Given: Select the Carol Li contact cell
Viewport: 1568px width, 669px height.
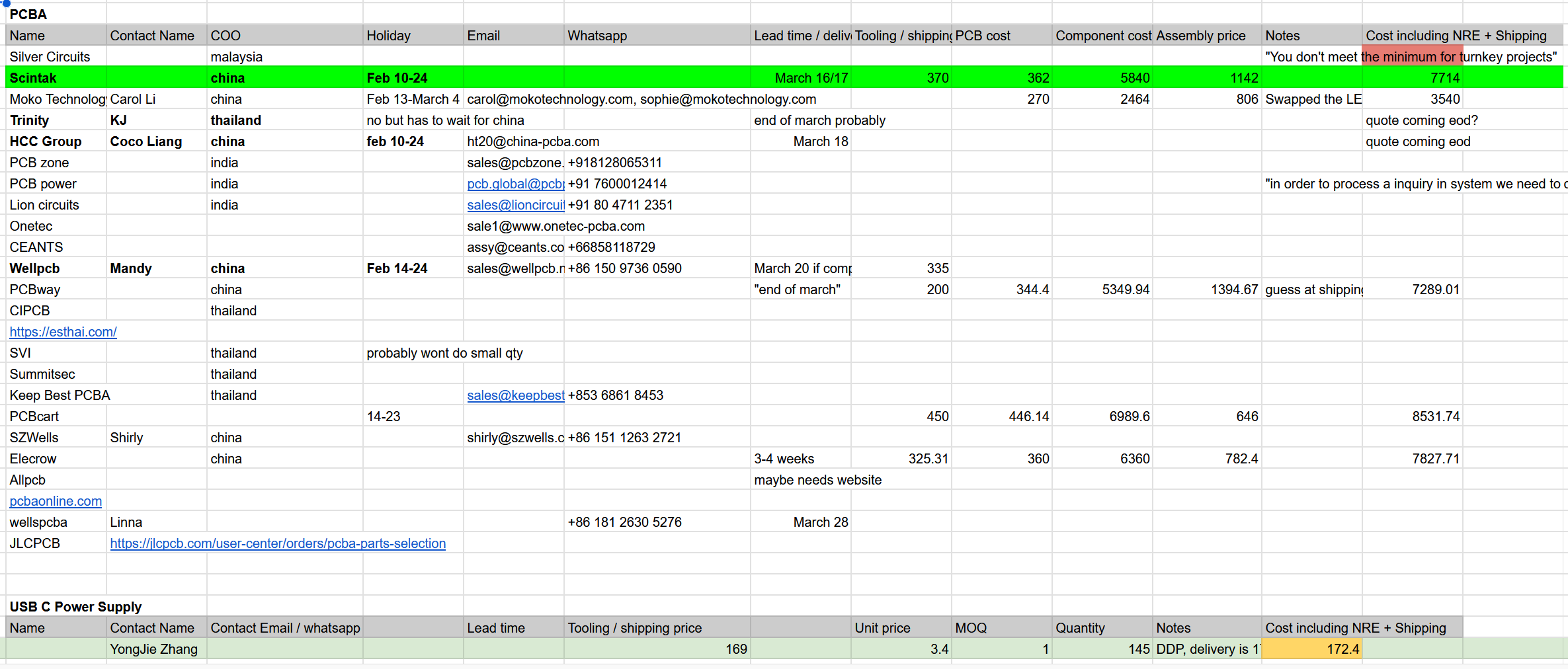Looking at the screenshot, I should [157, 99].
